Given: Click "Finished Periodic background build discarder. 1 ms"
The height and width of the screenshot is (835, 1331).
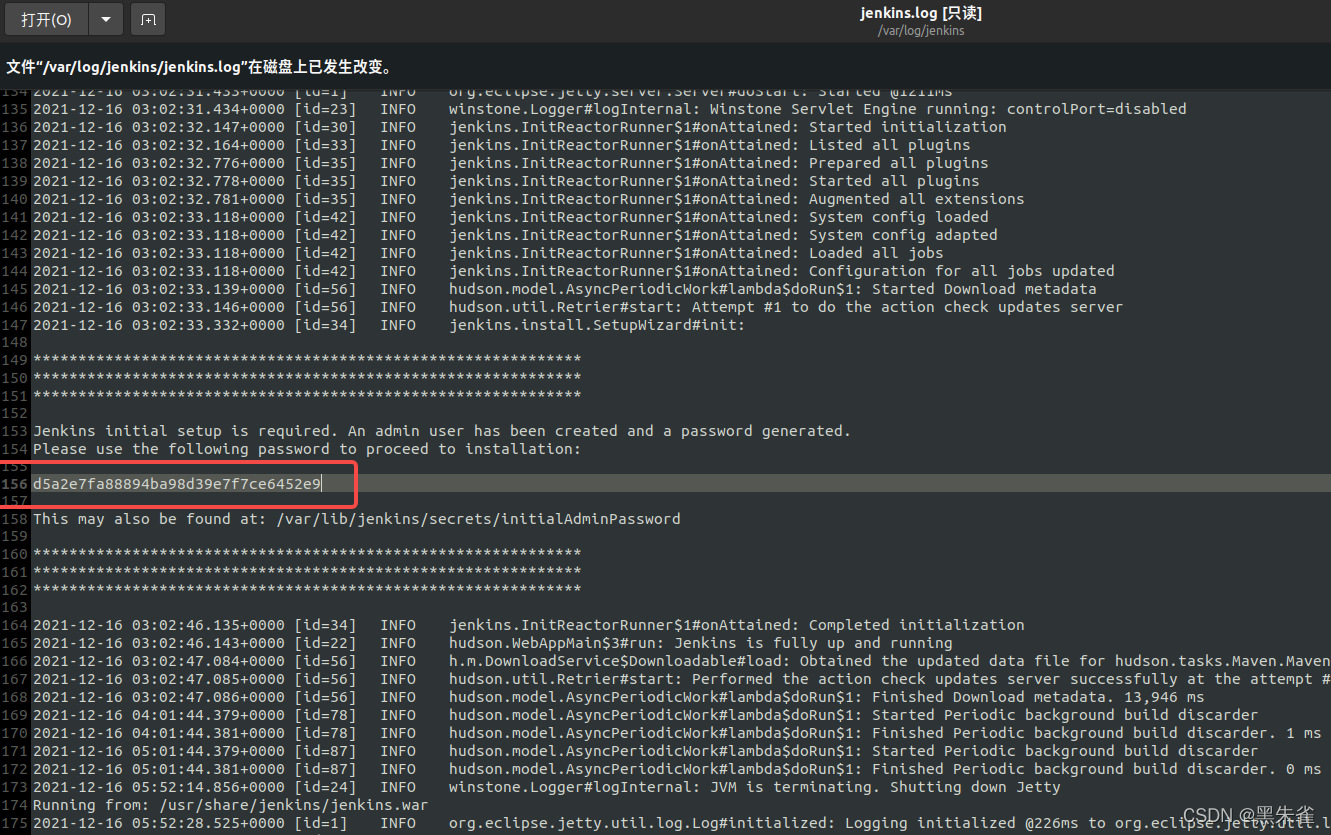Looking at the screenshot, I should [x=677, y=733].
